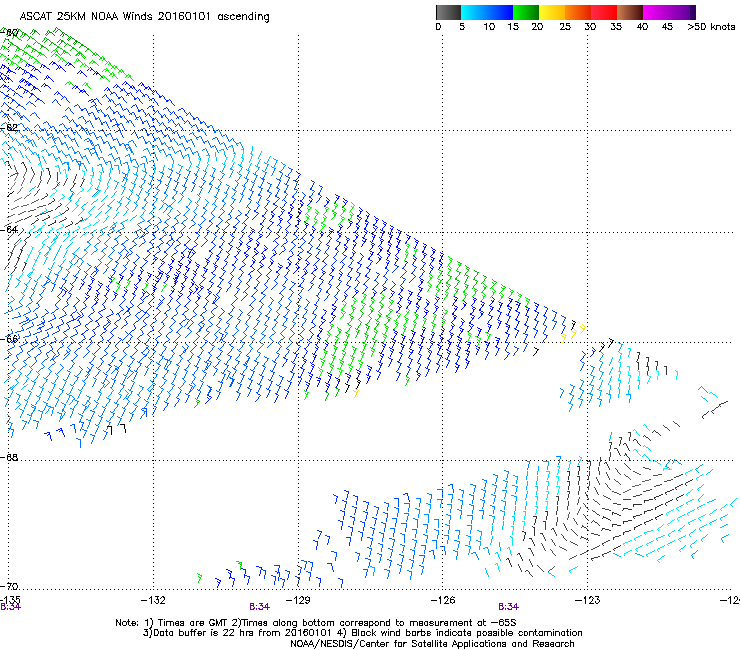Screen dimensions: 740x650
Task: Click the colorbar tick label '15'
Action: [x=513, y=27]
